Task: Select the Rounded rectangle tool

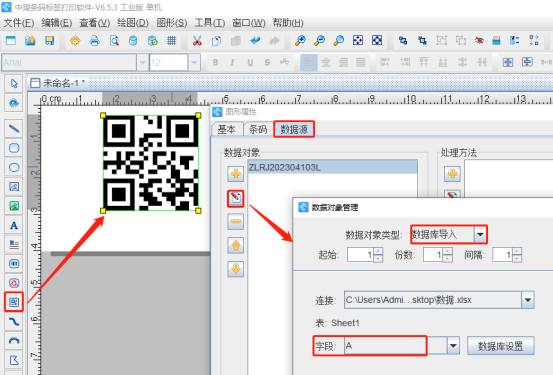Action: (14, 148)
